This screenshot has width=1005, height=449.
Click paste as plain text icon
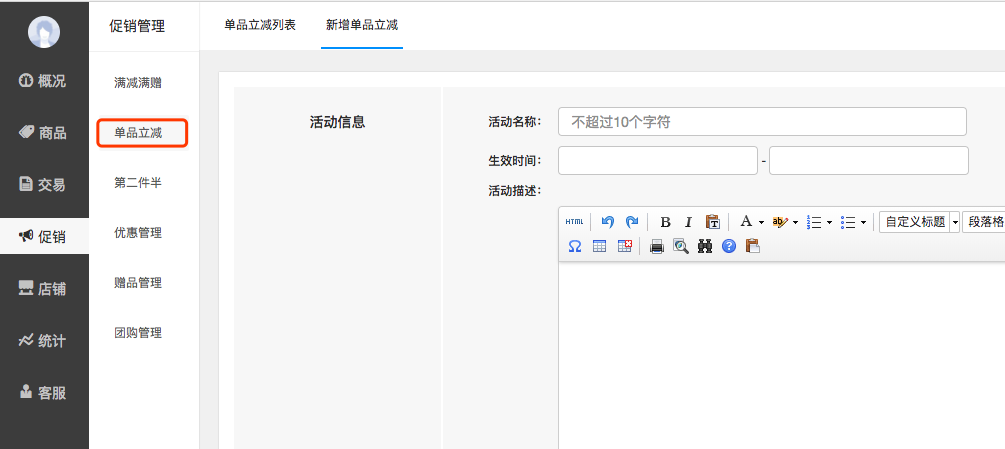(x=712, y=222)
